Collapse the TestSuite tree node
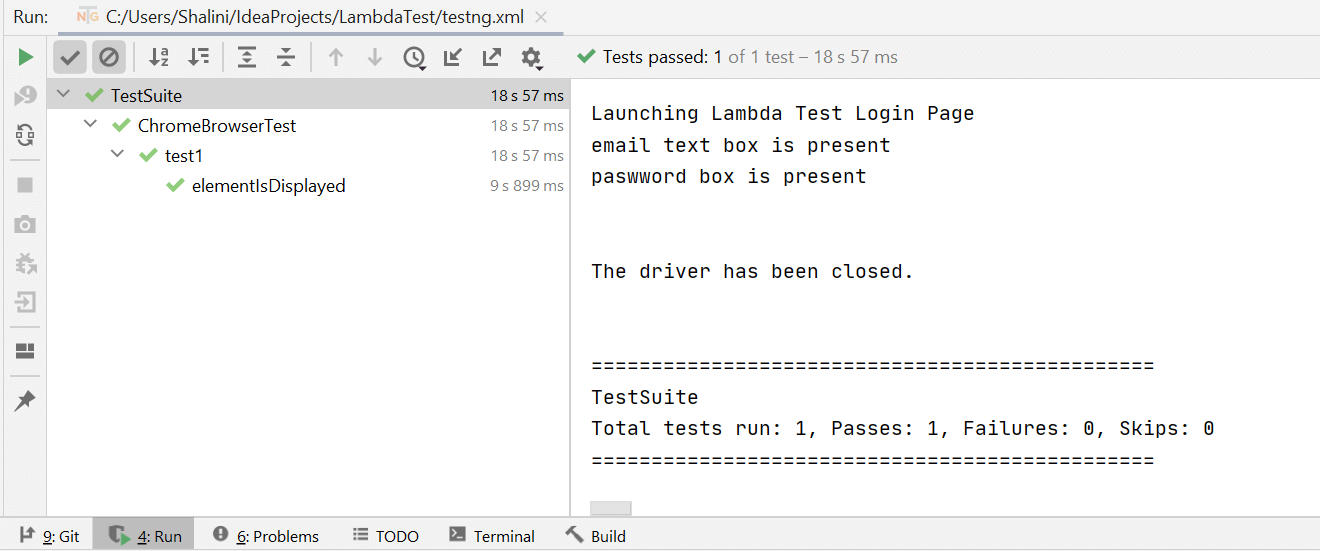 click(x=64, y=95)
